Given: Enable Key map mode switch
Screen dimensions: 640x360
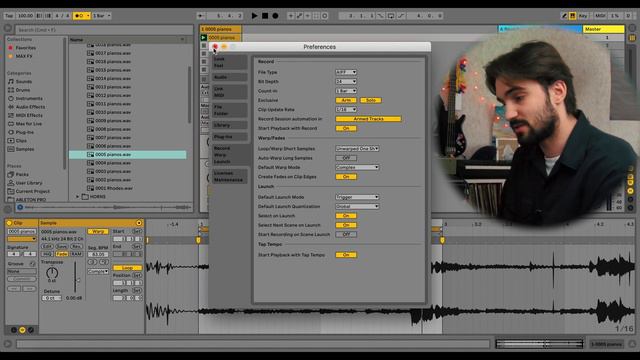Looking at the screenshot, I should [583, 16].
